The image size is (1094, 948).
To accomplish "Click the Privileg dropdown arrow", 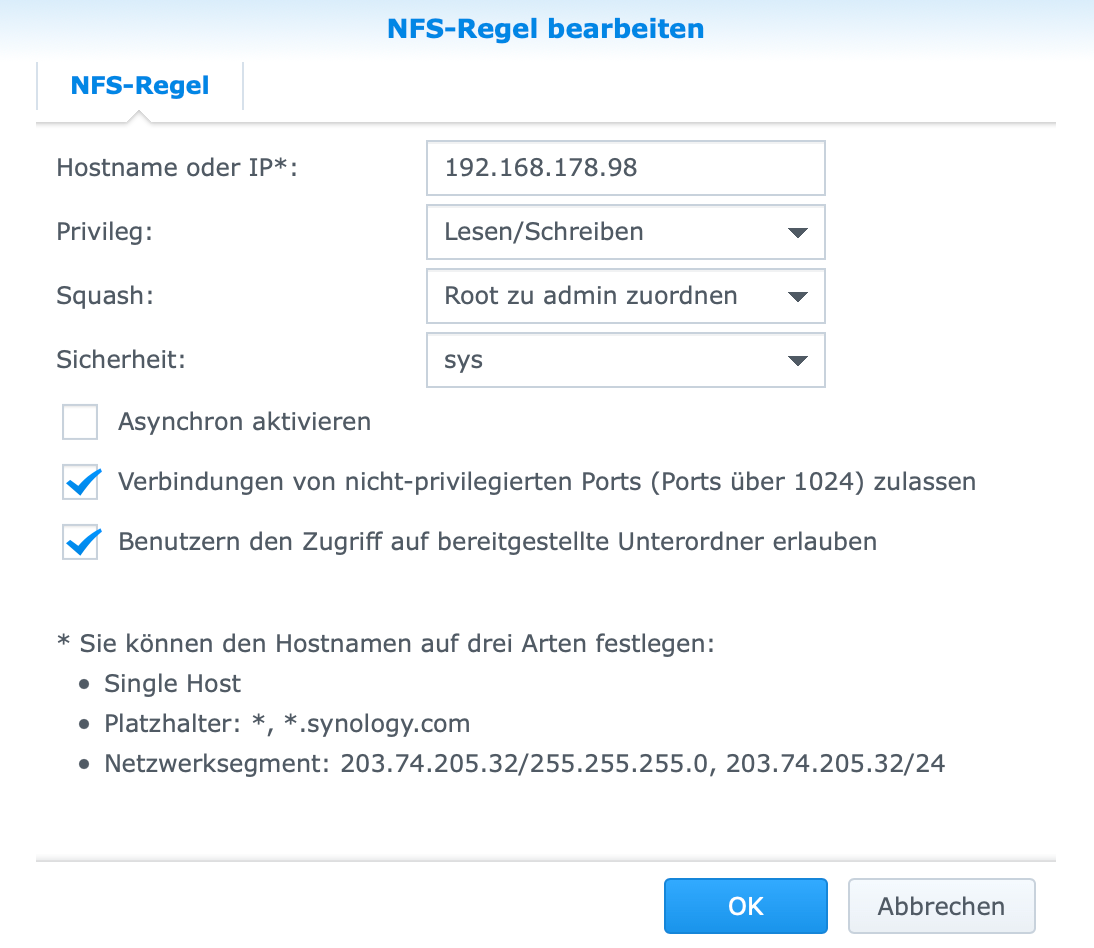I will [x=797, y=232].
